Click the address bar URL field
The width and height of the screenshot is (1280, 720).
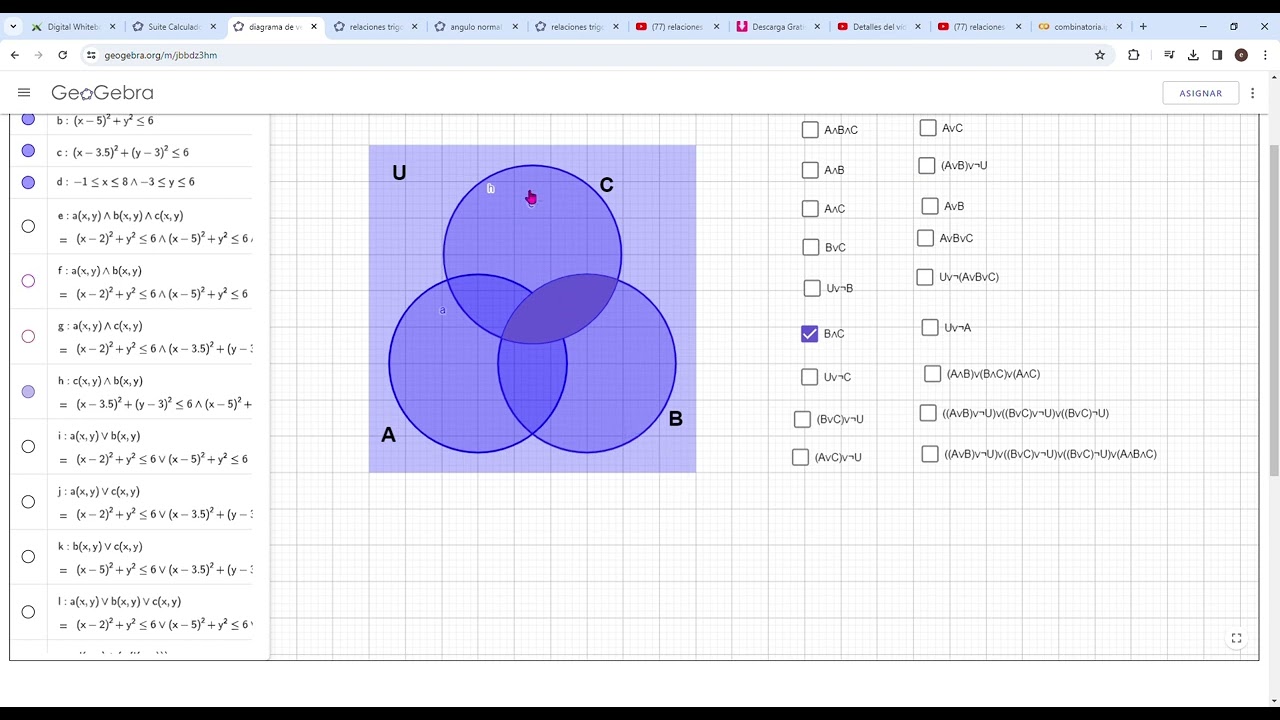click(x=590, y=55)
